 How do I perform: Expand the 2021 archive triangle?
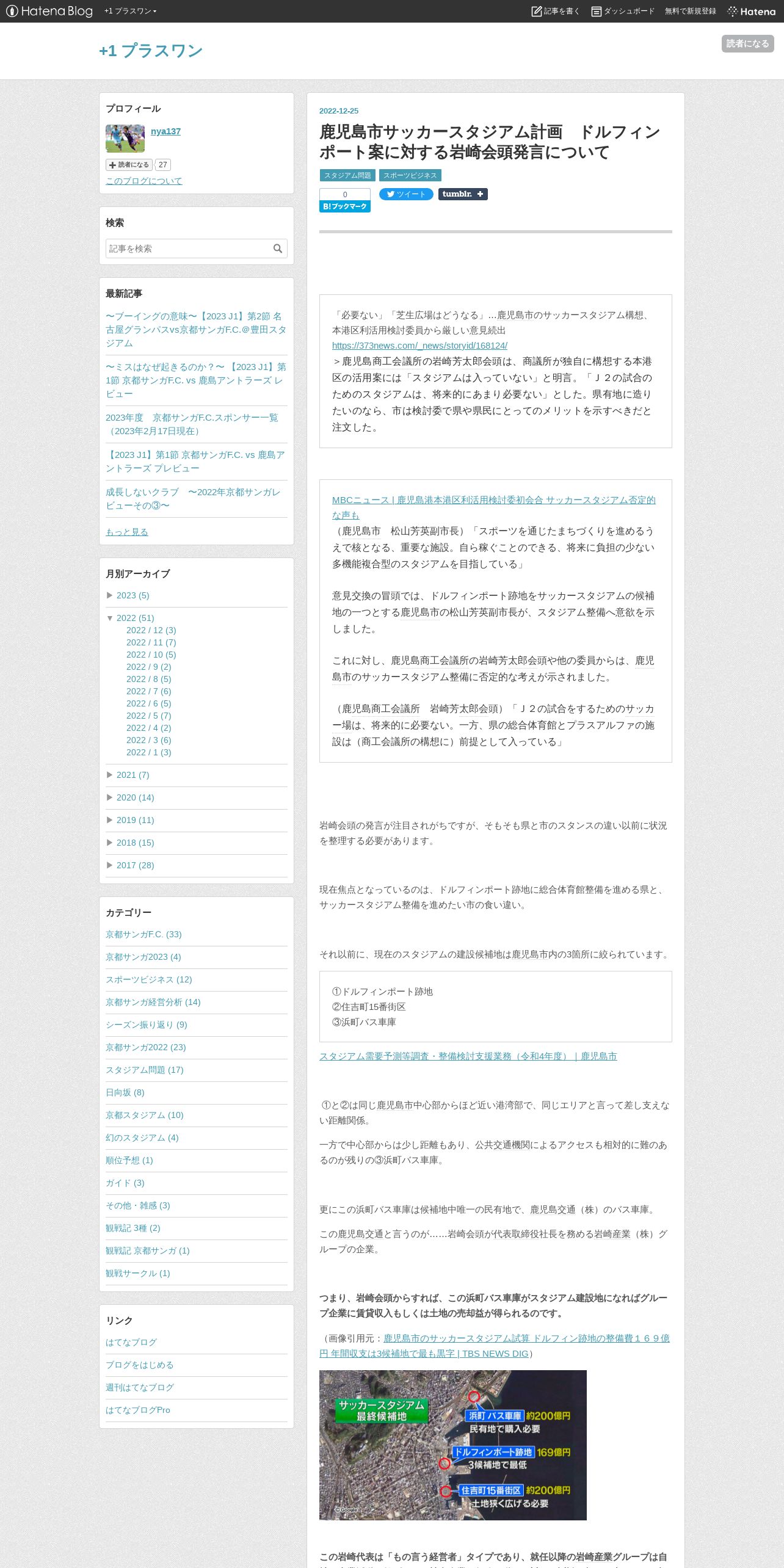(x=110, y=775)
